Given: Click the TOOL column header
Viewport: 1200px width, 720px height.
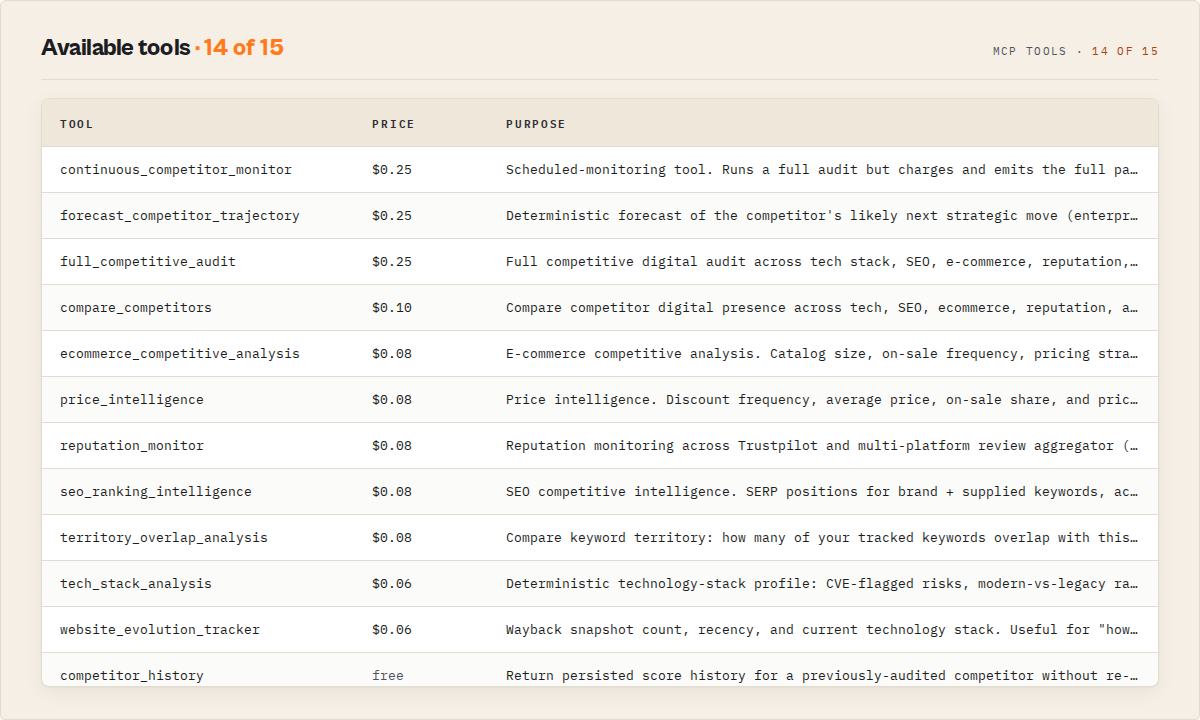Looking at the screenshot, I should (x=77, y=125).
